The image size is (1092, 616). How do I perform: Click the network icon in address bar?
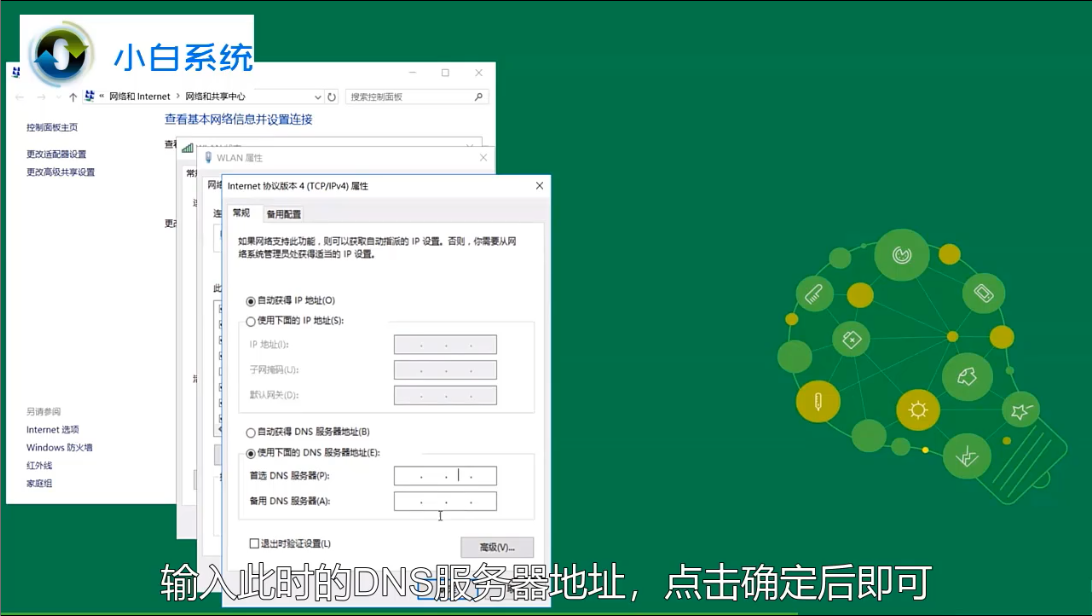point(89,96)
